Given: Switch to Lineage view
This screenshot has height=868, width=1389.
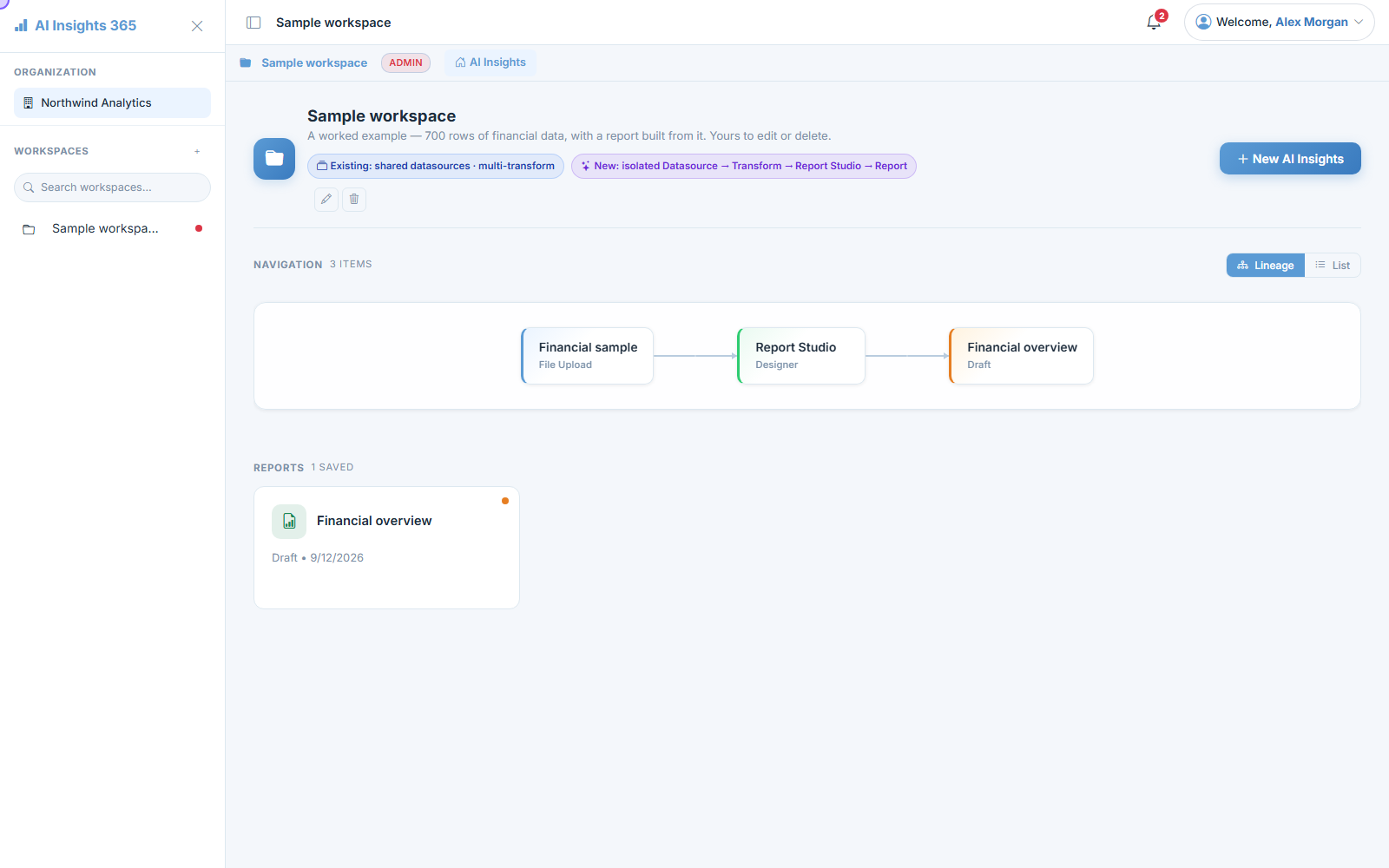Looking at the screenshot, I should [x=1266, y=266].
